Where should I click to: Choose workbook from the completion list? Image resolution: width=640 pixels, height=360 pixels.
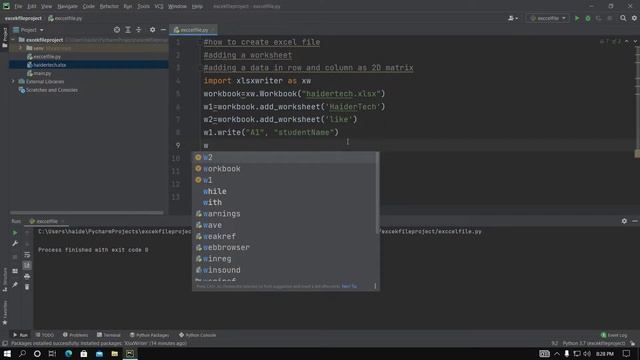(285, 169)
